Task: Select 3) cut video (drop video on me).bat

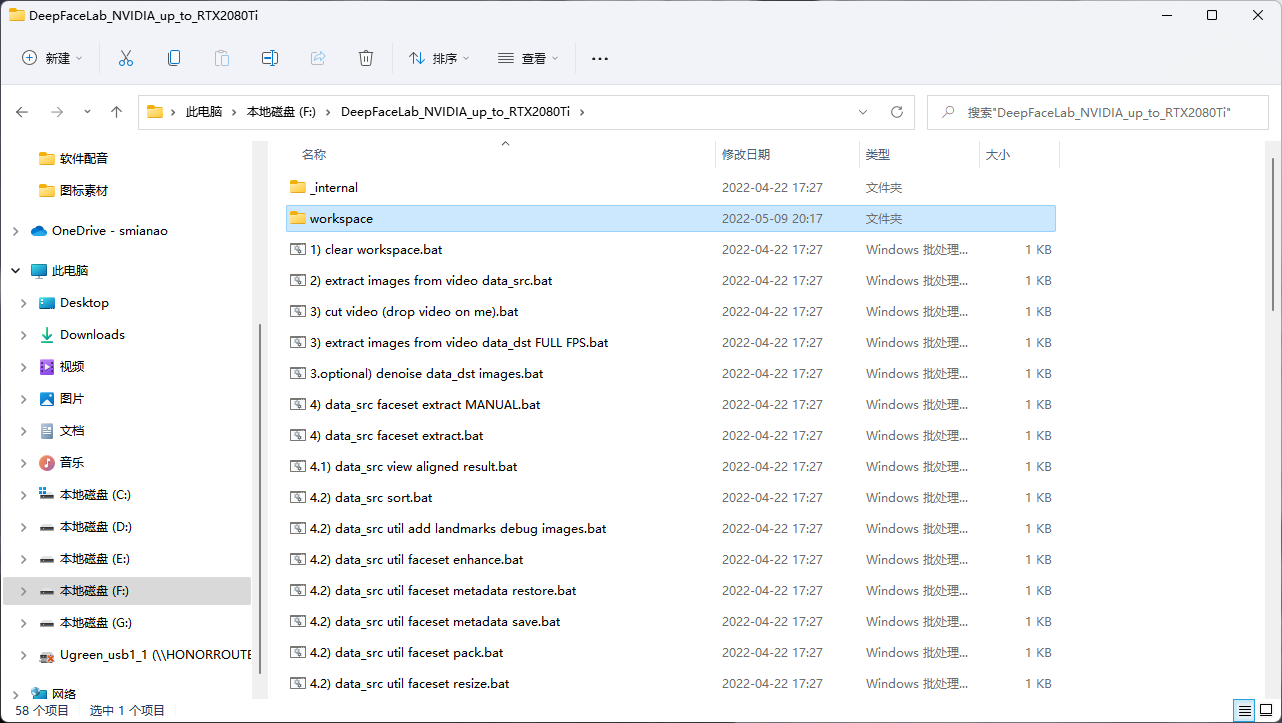Action: point(414,311)
